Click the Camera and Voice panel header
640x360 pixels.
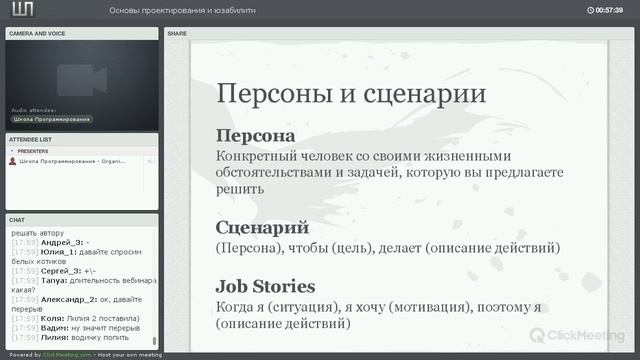coord(82,33)
